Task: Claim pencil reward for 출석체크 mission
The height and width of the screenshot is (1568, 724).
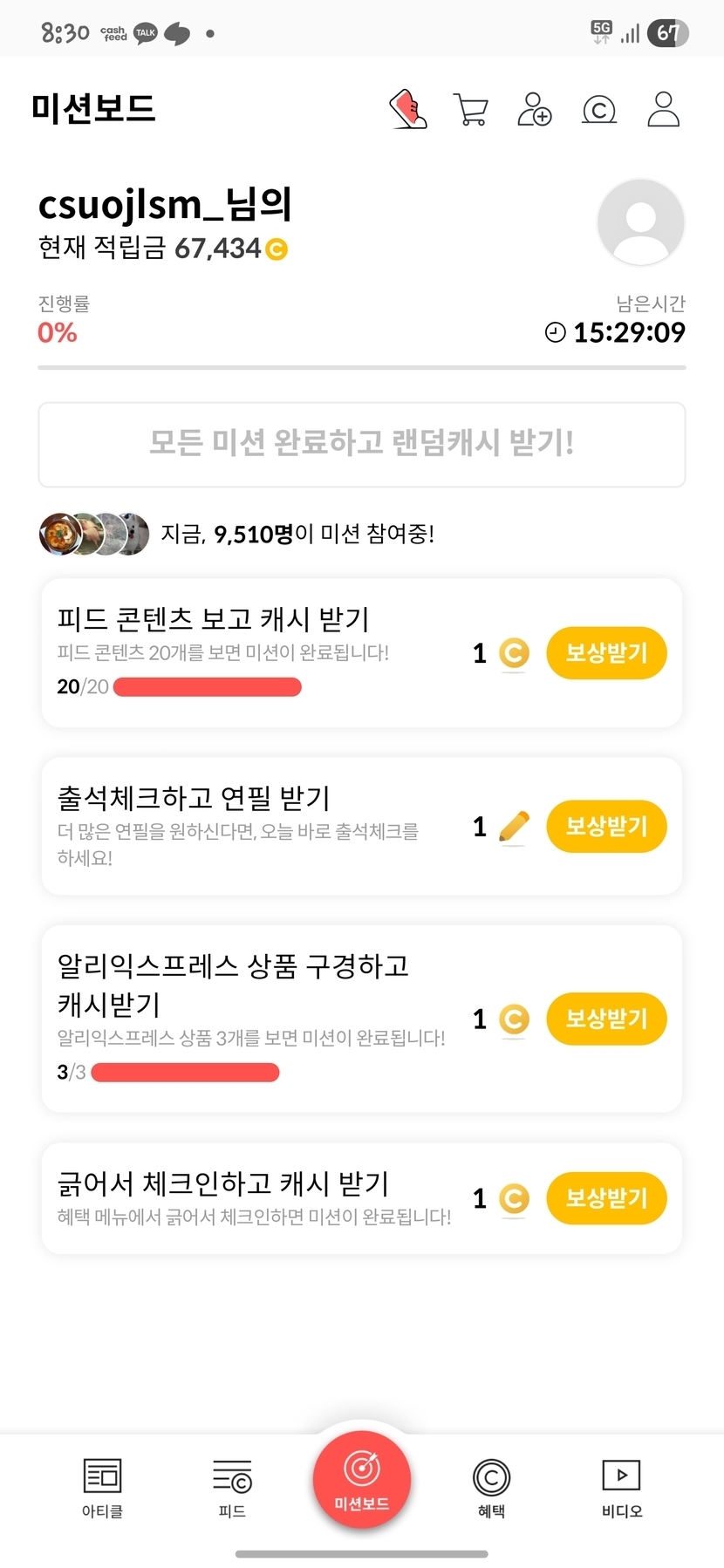Action: pos(606,826)
